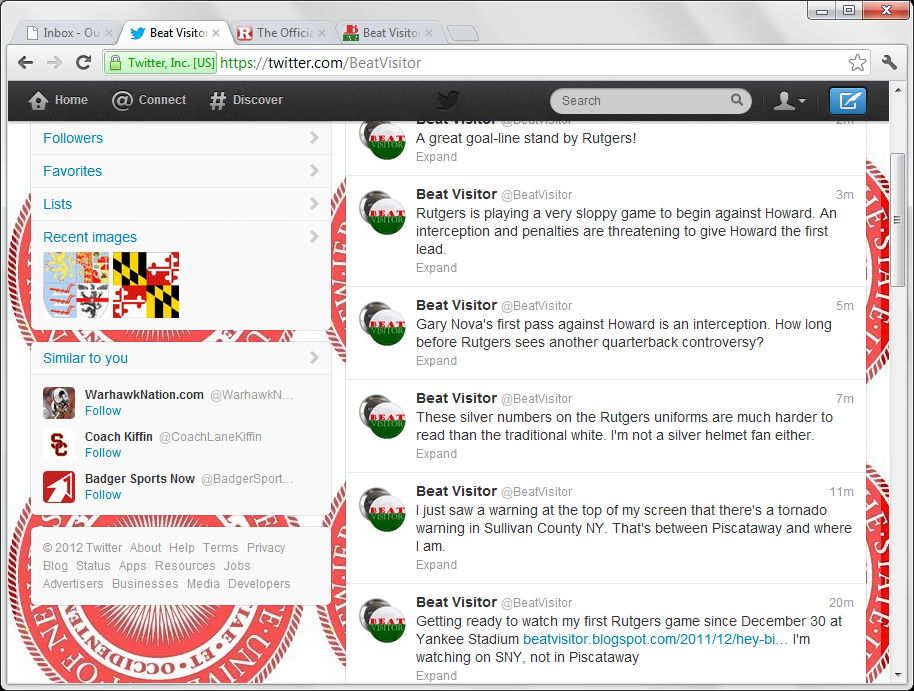Click the Twitter bird logo in navbar

click(448, 100)
